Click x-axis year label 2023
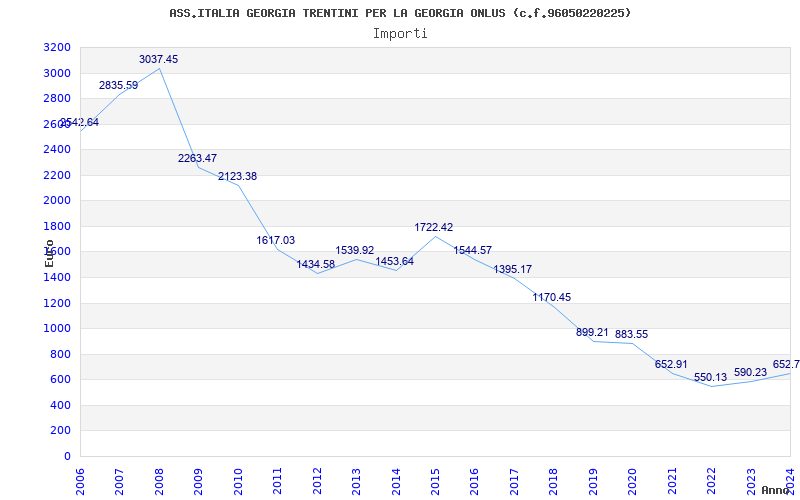The image size is (800, 500). [x=751, y=482]
